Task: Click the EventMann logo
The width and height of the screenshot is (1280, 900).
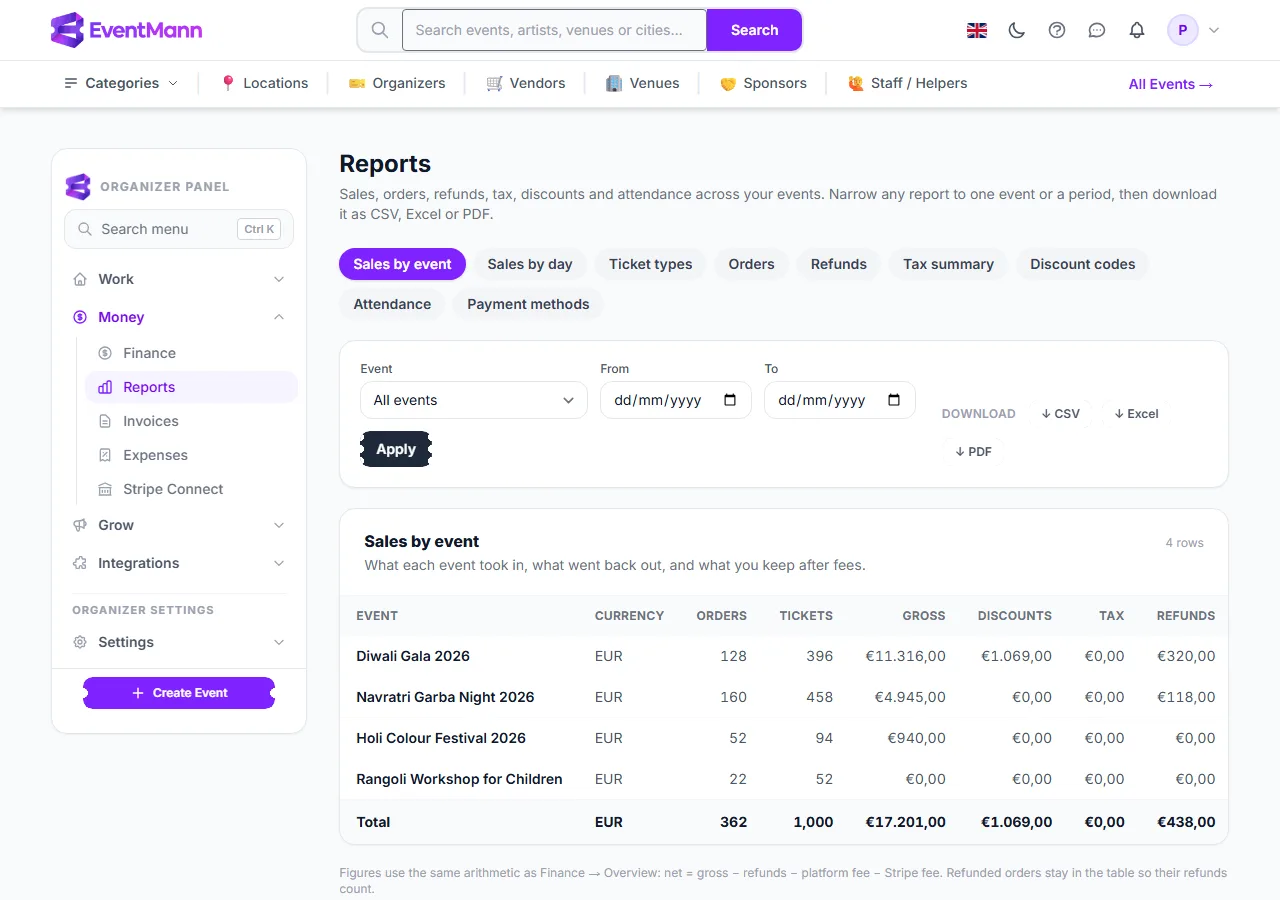Action: click(126, 30)
